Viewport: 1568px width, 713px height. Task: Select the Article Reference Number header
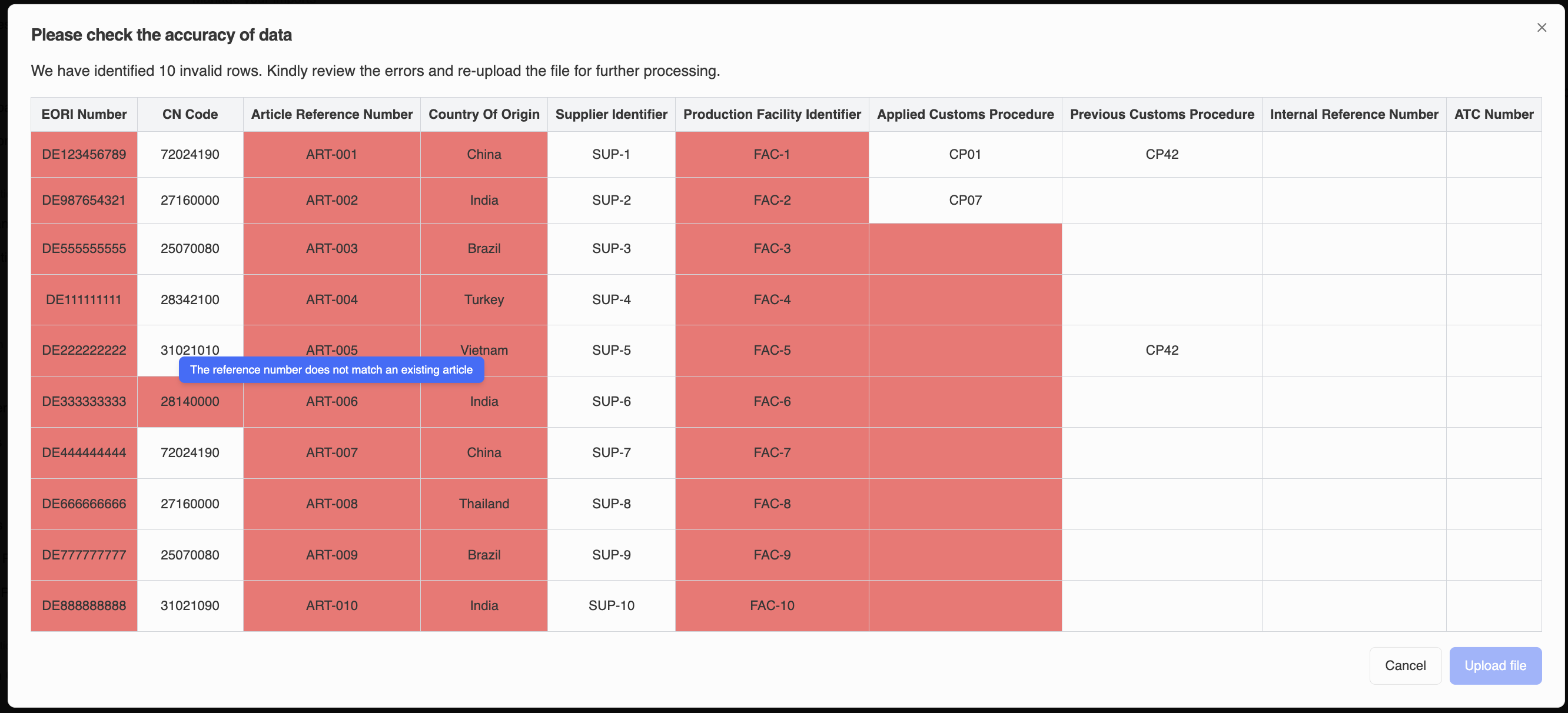pos(332,114)
